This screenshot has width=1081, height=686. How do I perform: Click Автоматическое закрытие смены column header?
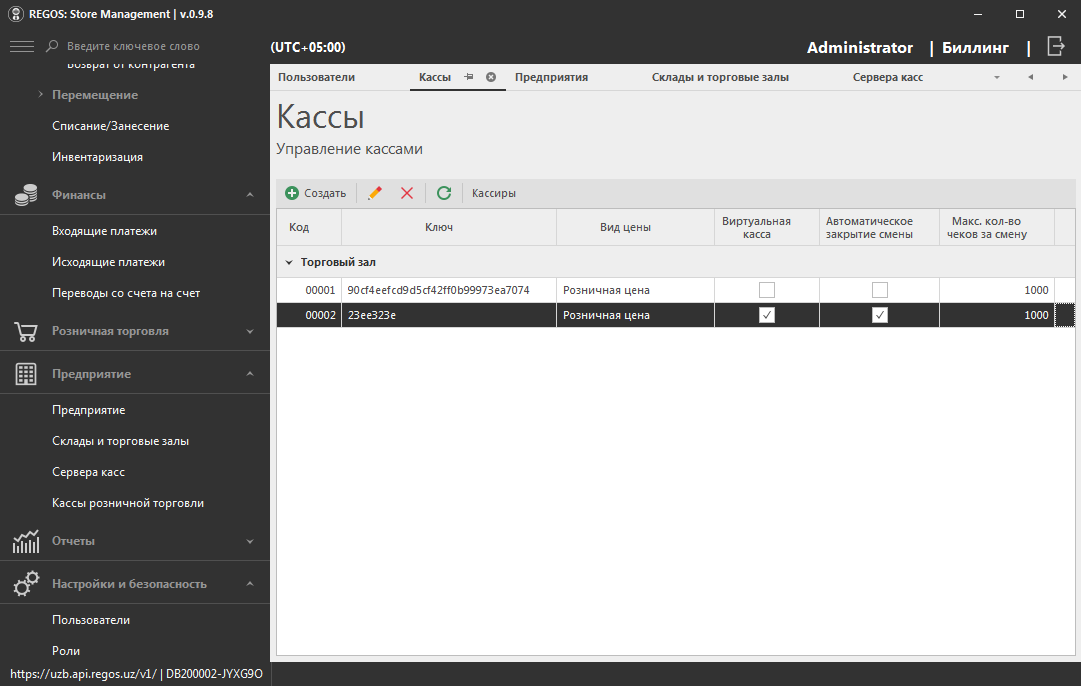pos(879,228)
